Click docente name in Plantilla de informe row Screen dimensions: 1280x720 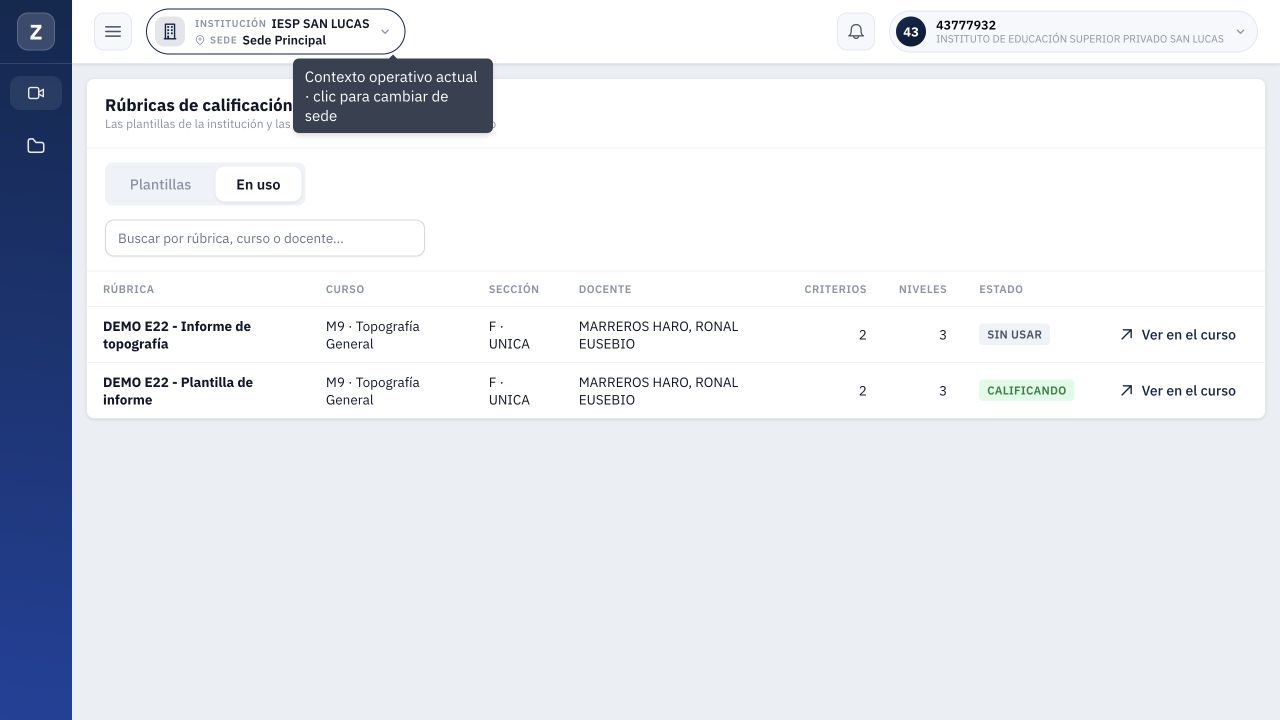point(658,391)
